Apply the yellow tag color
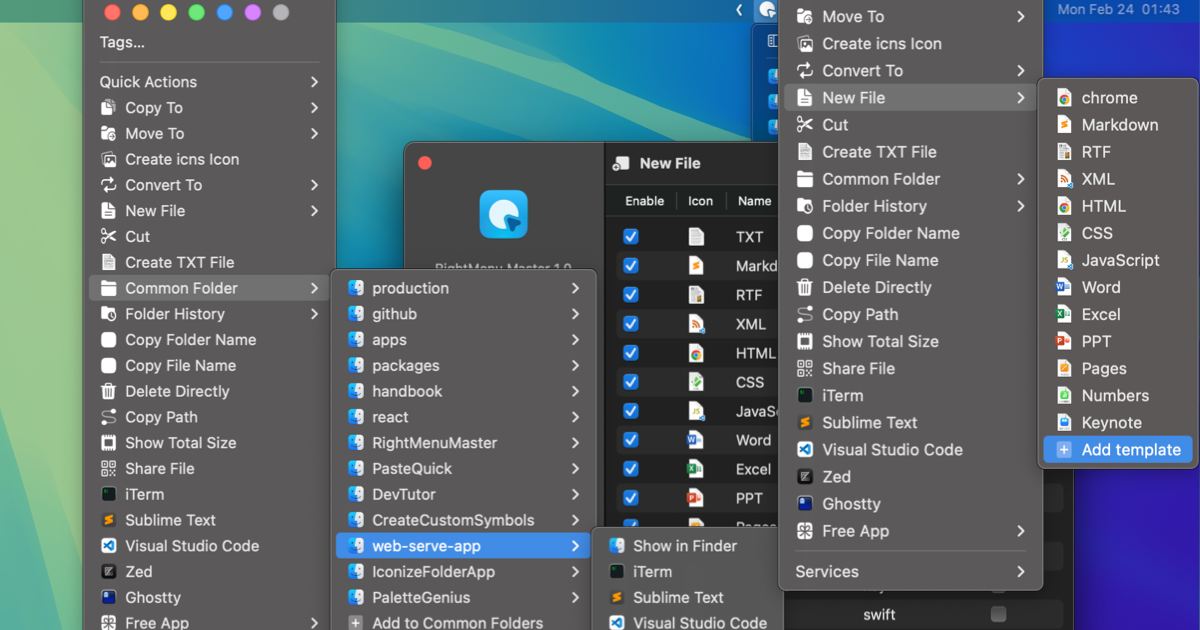Screen dimensions: 1200x630 coord(168,13)
